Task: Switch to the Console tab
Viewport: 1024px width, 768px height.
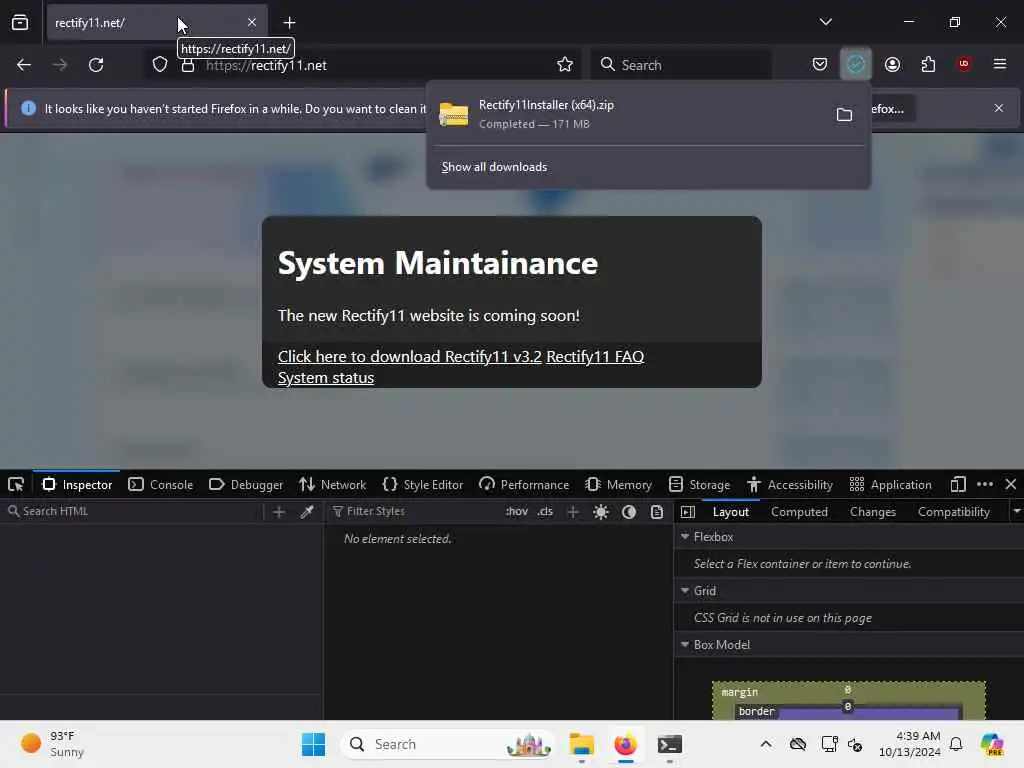Action: point(161,485)
